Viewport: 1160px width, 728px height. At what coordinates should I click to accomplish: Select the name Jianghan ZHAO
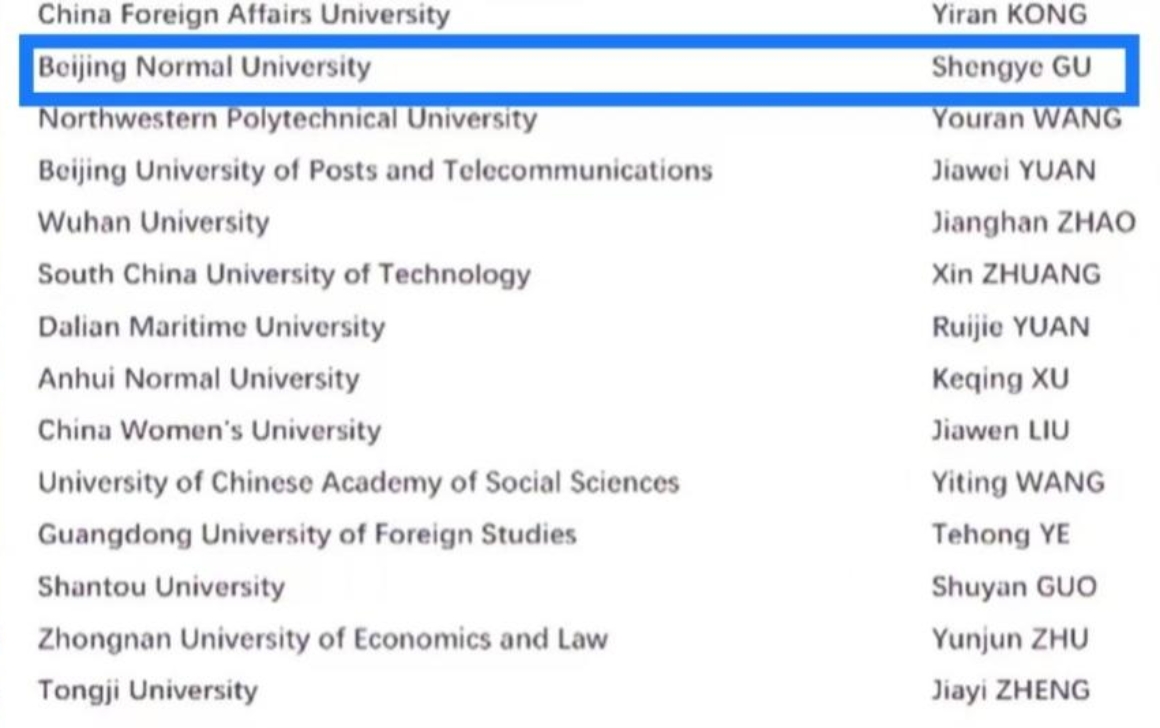click(1033, 222)
